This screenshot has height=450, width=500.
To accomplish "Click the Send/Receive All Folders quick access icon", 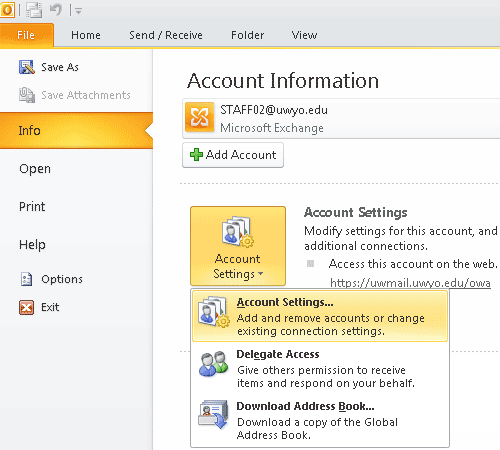I will [x=34, y=10].
